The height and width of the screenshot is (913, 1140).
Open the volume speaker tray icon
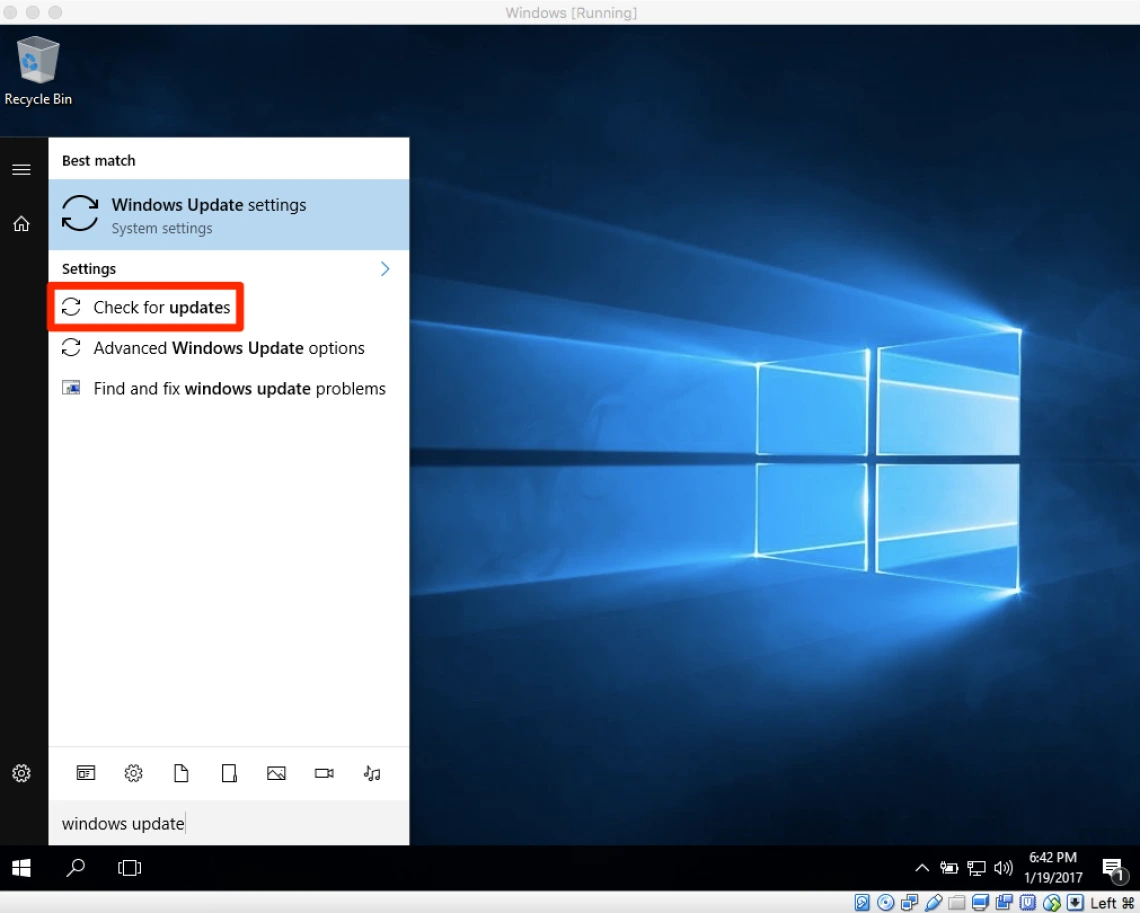(1003, 868)
